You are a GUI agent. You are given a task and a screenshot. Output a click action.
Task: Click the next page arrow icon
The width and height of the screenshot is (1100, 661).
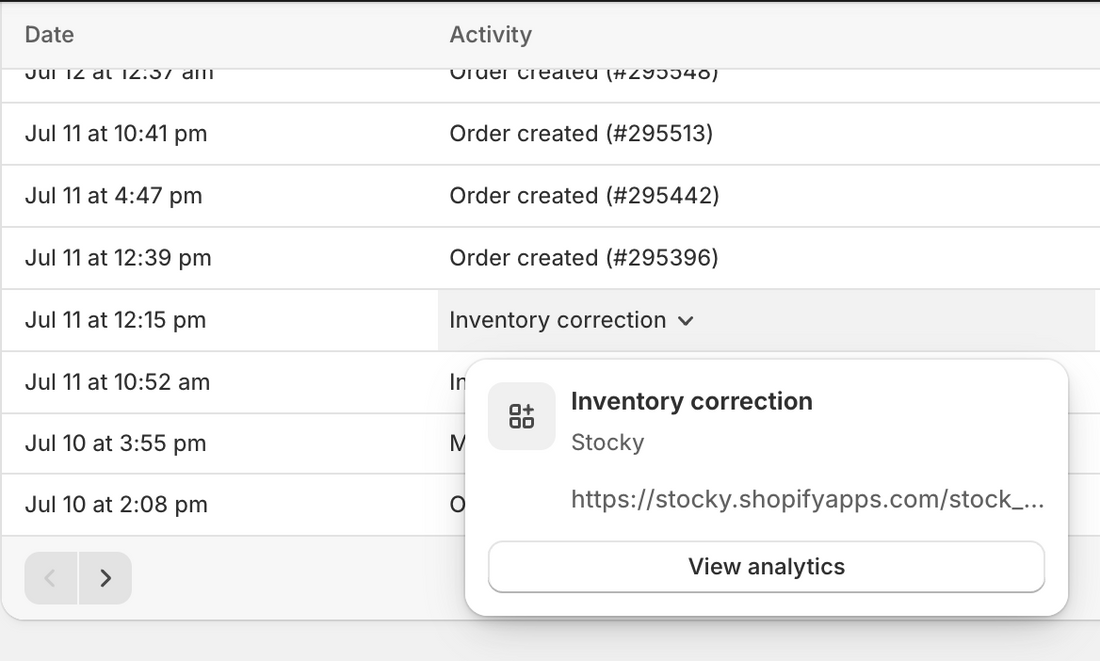[105, 578]
